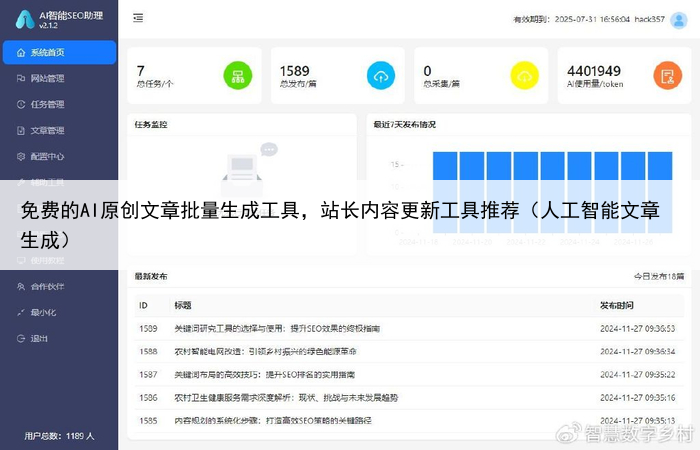Image resolution: width=700 pixels, height=450 pixels.
Task: Click the green total tasks icon
Action: tap(237, 75)
